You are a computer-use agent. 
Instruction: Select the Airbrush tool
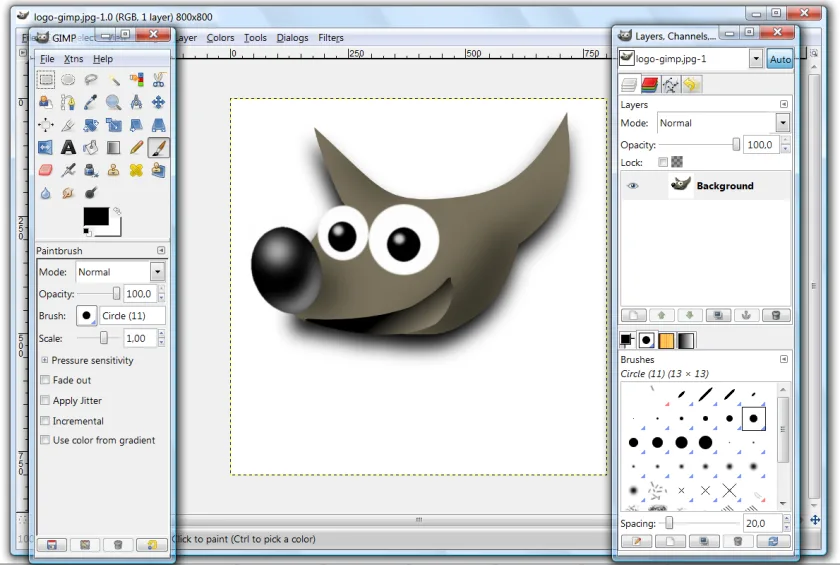[x=68, y=170]
